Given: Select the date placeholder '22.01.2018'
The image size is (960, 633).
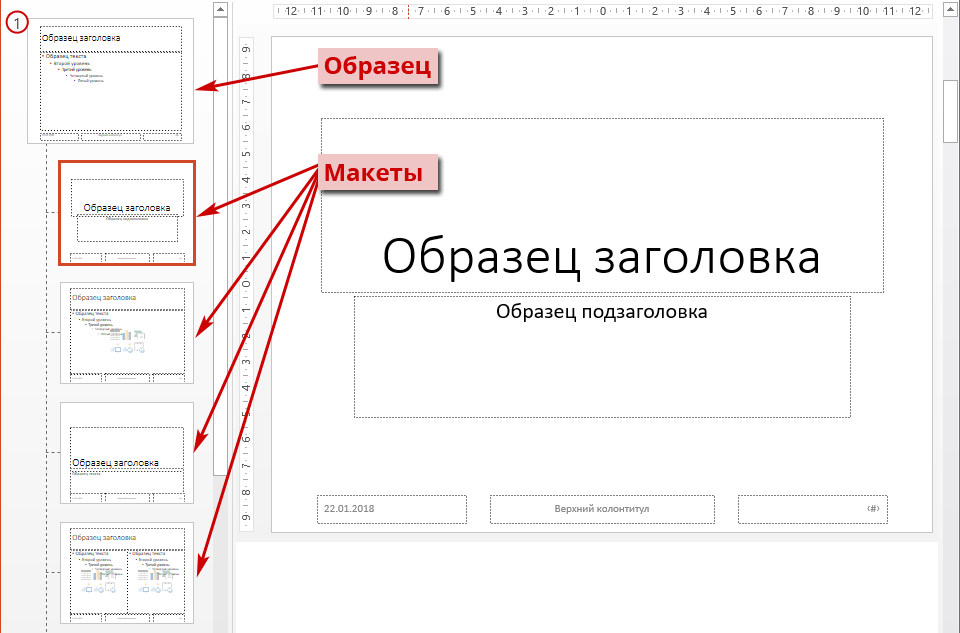Looking at the screenshot, I should (392, 509).
